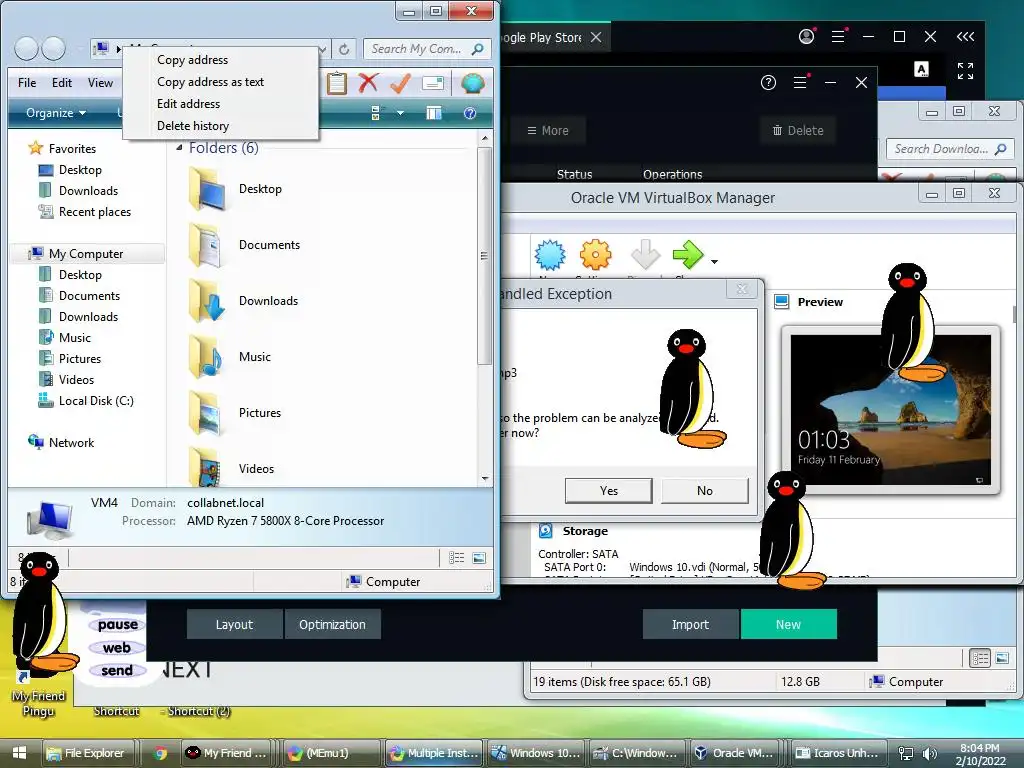Screen dimensions: 1024x768
Task: Click the help question icon in instance manager
Action: click(x=769, y=82)
